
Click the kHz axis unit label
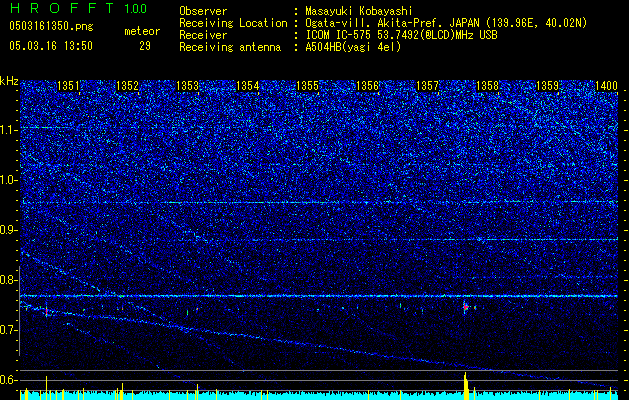[9, 81]
